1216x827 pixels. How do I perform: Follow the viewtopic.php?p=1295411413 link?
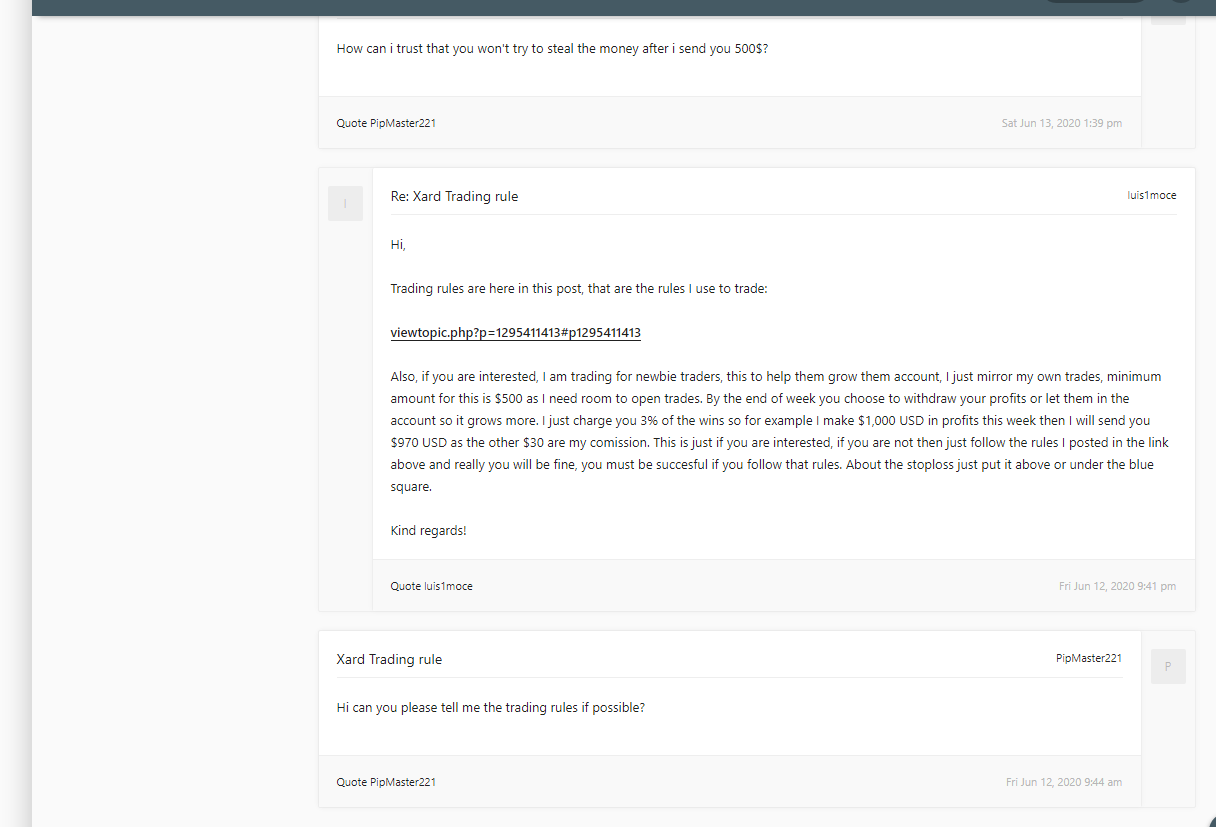coord(515,333)
